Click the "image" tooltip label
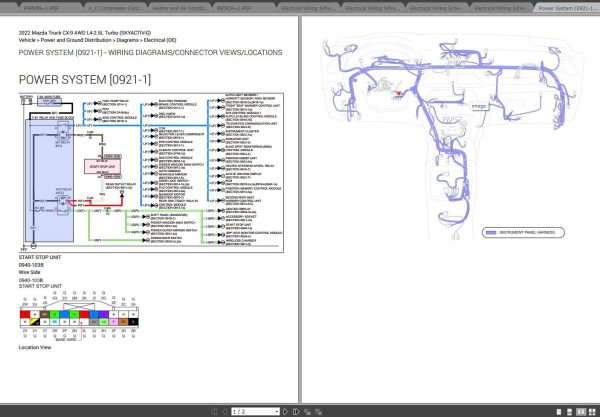The height and width of the screenshot is (417, 600). [479, 106]
